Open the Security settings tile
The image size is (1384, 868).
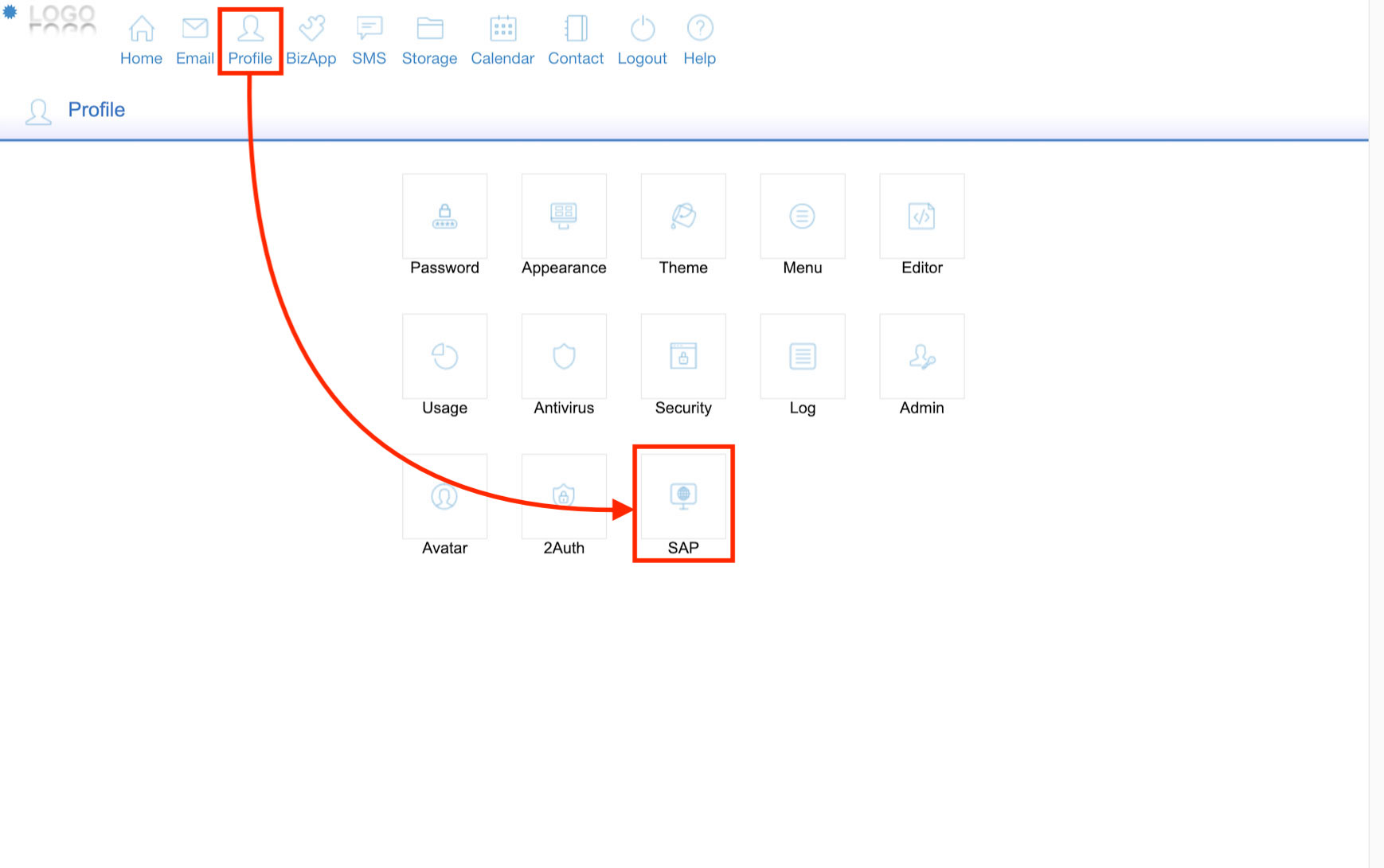pos(683,357)
